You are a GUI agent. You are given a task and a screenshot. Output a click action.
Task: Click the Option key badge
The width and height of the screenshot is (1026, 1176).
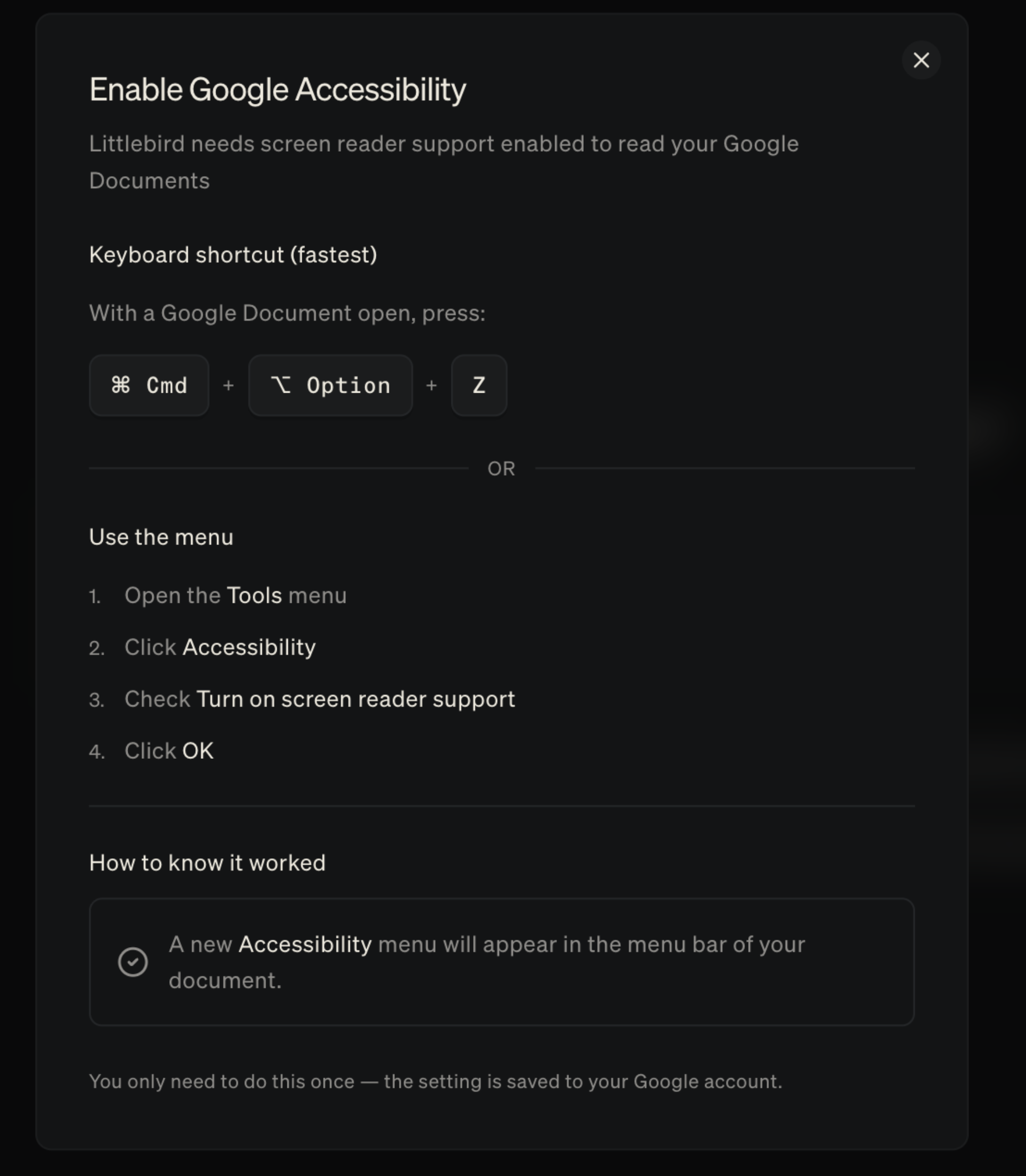[330, 385]
